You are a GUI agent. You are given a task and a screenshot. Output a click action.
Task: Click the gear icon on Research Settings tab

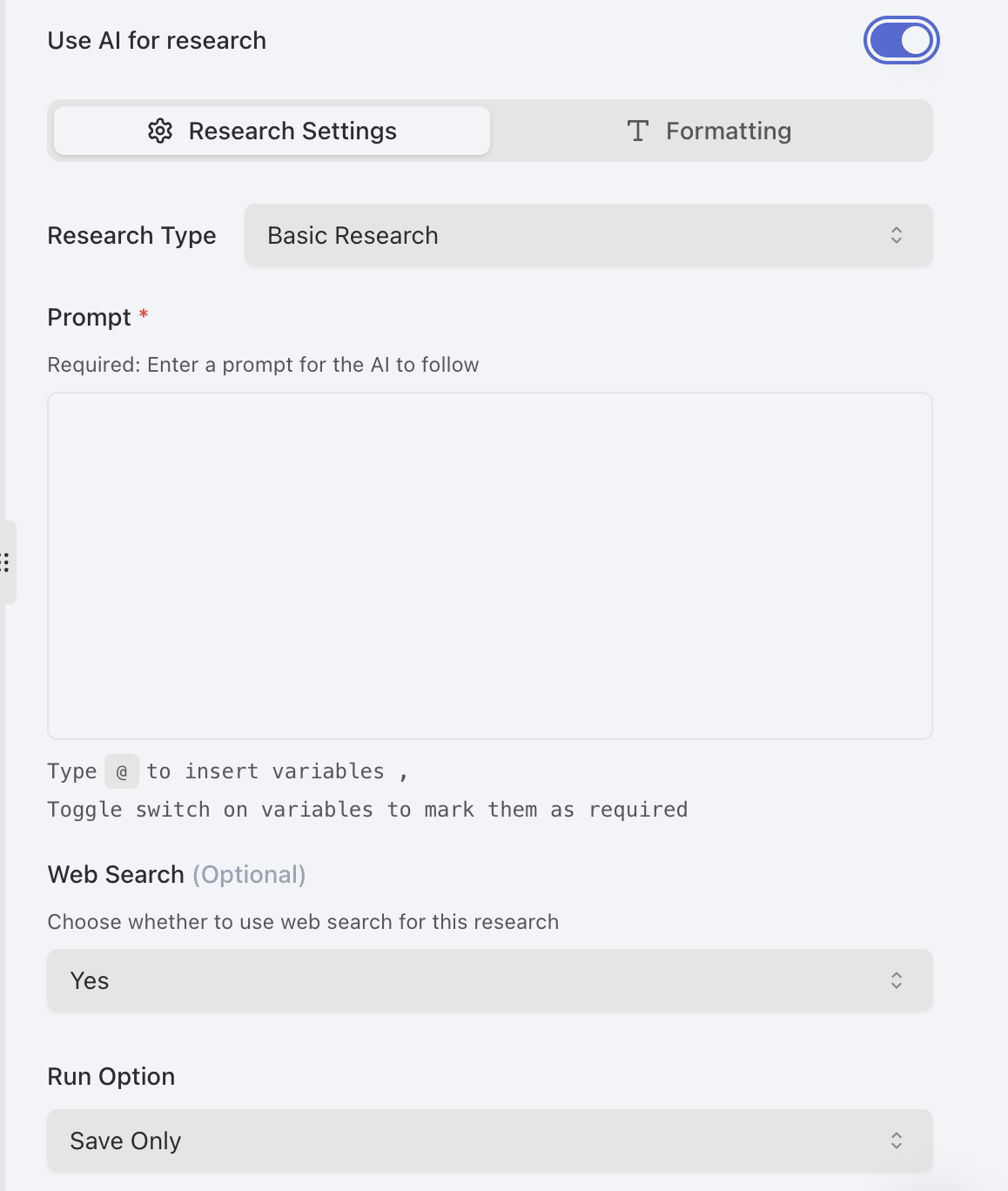tap(161, 131)
